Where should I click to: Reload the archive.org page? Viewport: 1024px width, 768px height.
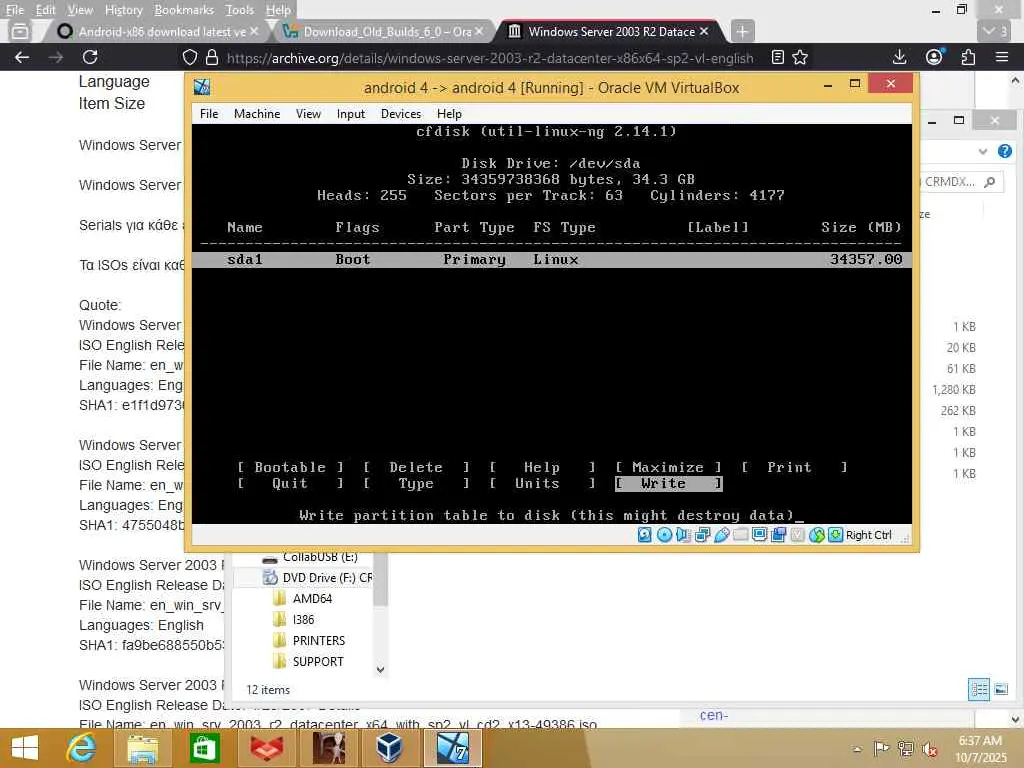(90, 57)
